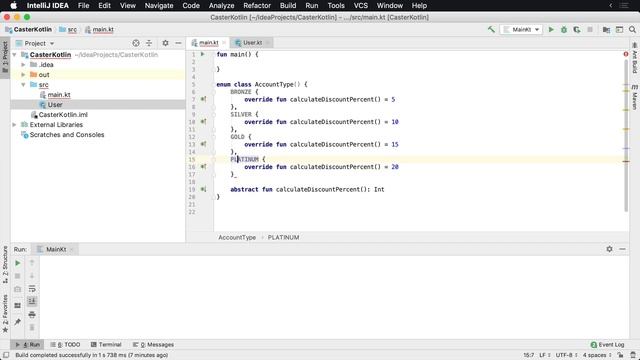Image resolution: width=640 pixels, height=360 pixels.
Task: Change line separator LF in status bar
Action: (545, 355)
